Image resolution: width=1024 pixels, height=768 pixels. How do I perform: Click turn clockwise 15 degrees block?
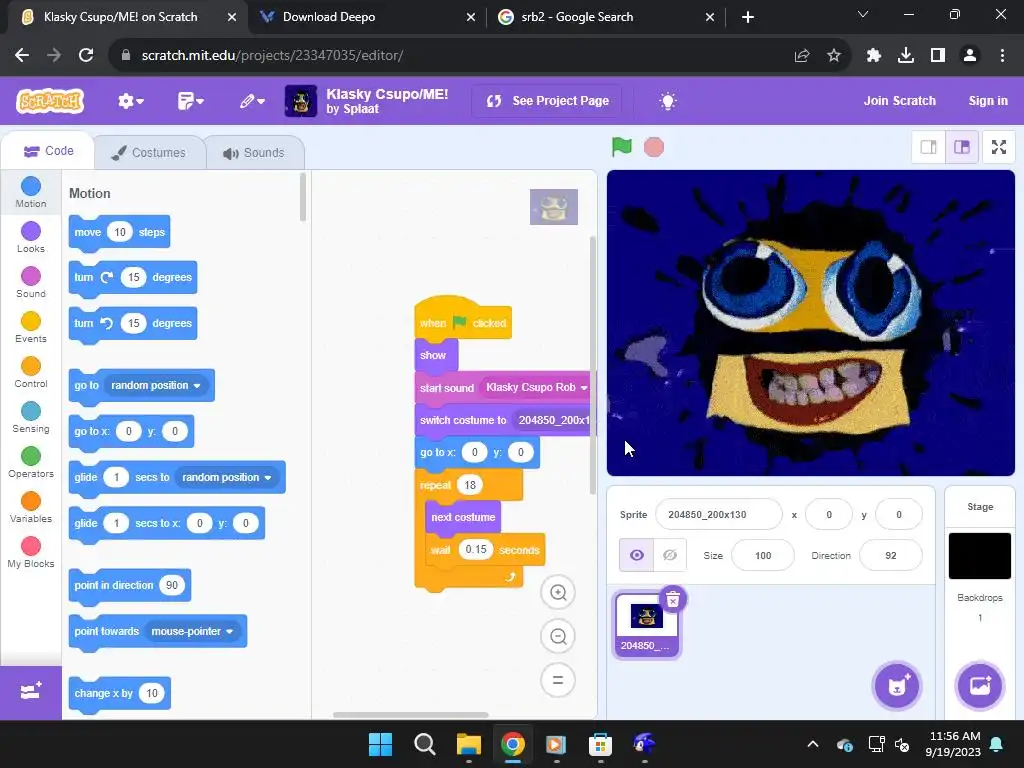coord(133,278)
